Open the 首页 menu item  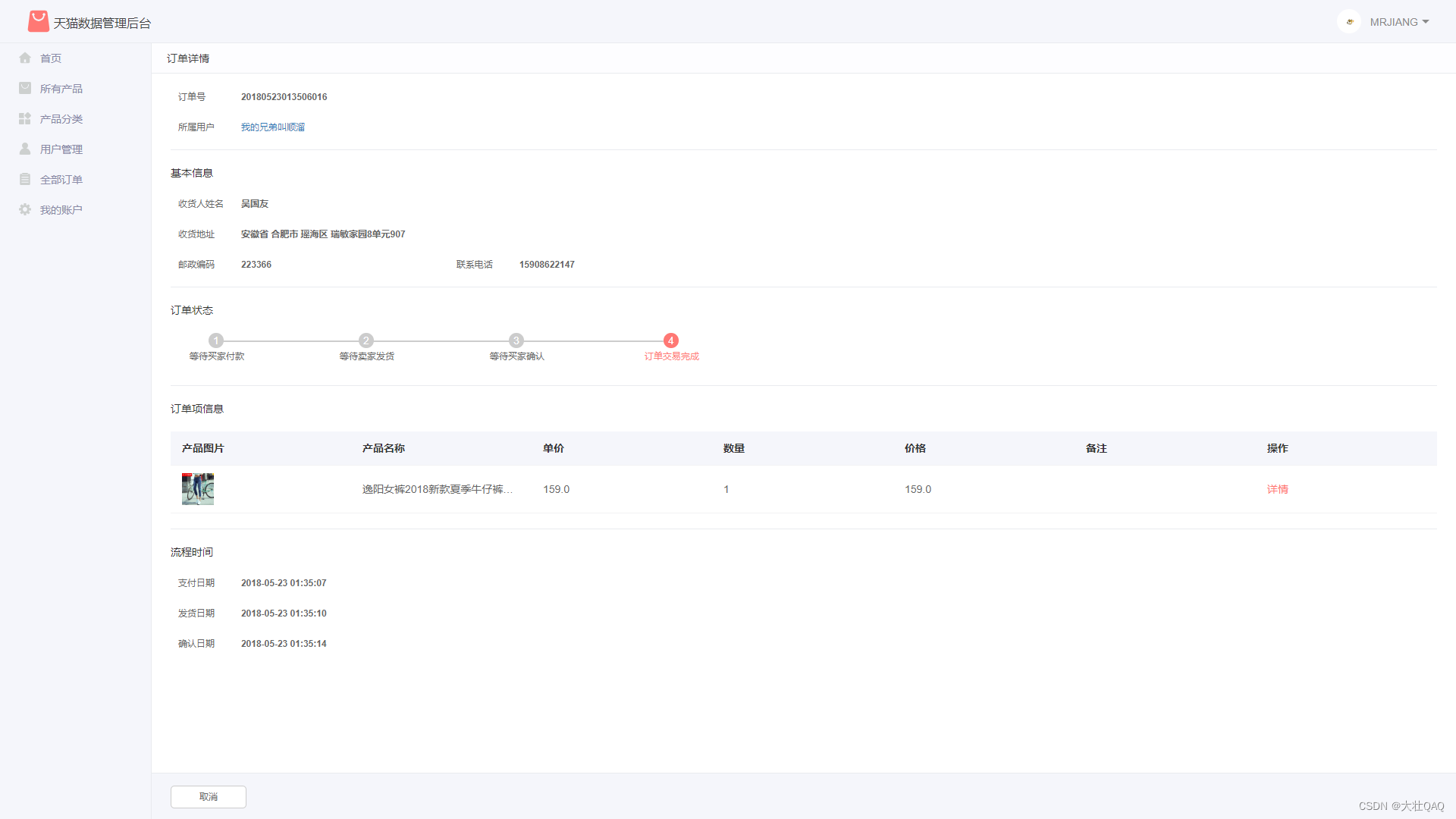pos(51,58)
